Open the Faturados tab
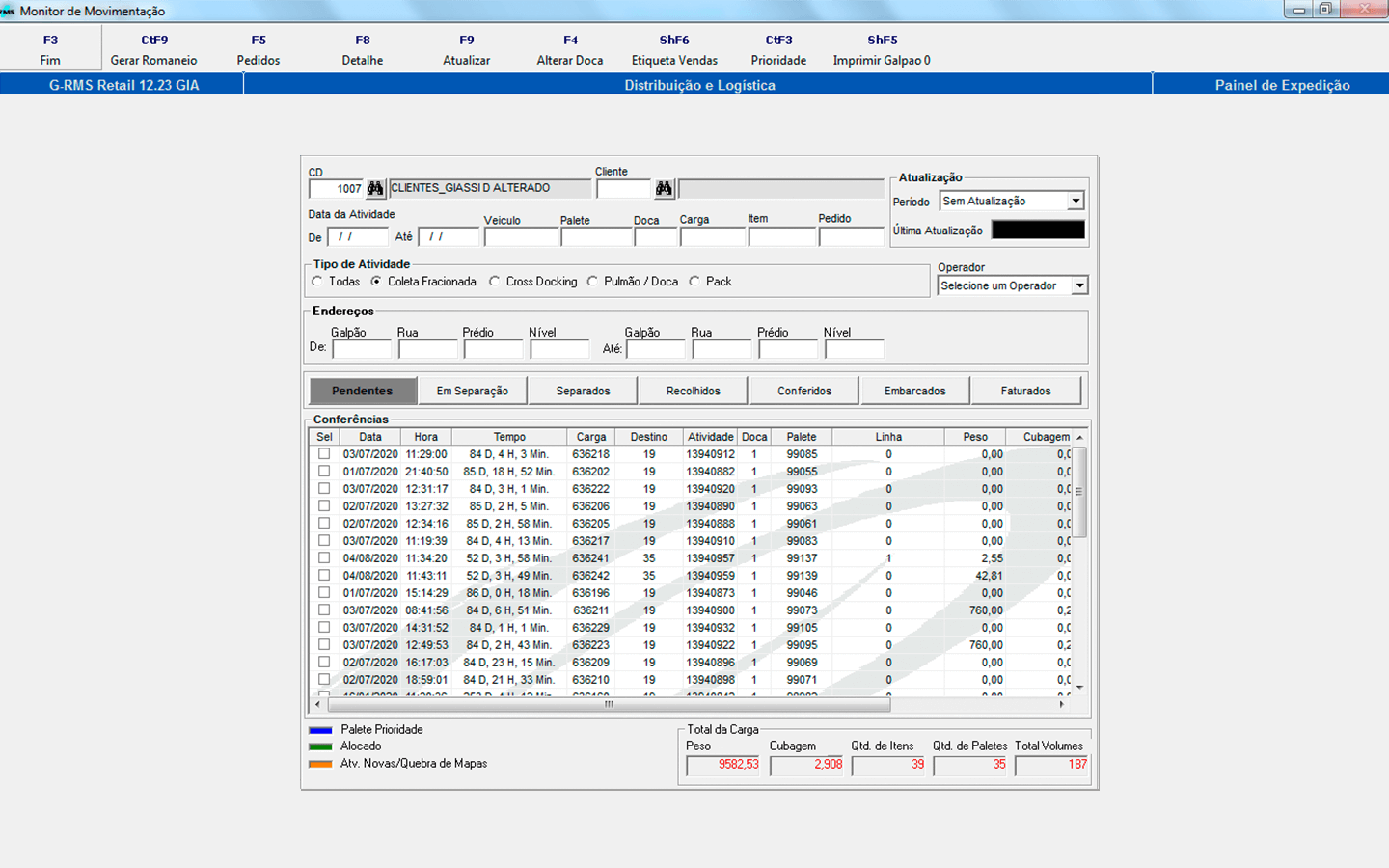 pyautogui.click(x=1025, y=391)
